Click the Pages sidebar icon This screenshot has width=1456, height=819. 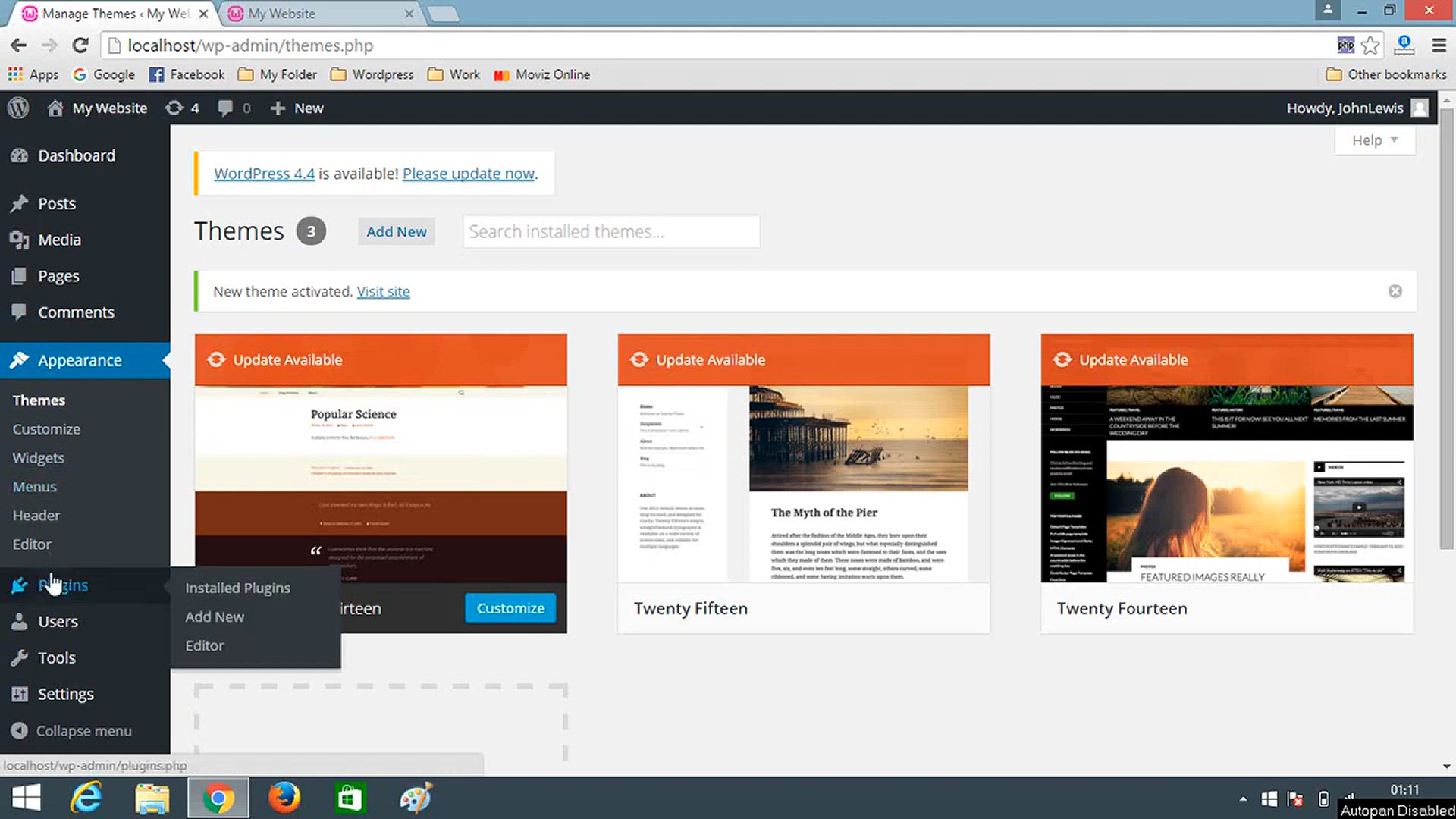point(20,276)
